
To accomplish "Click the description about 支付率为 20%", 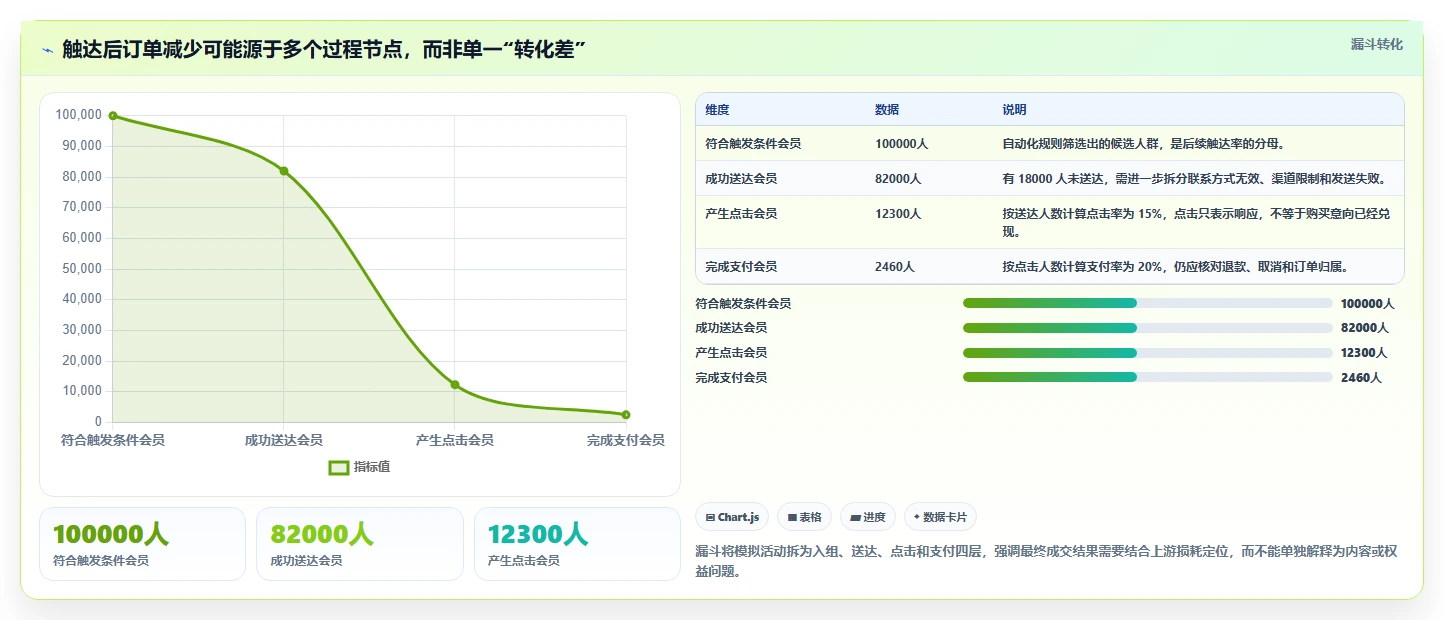I will 1175,267.
